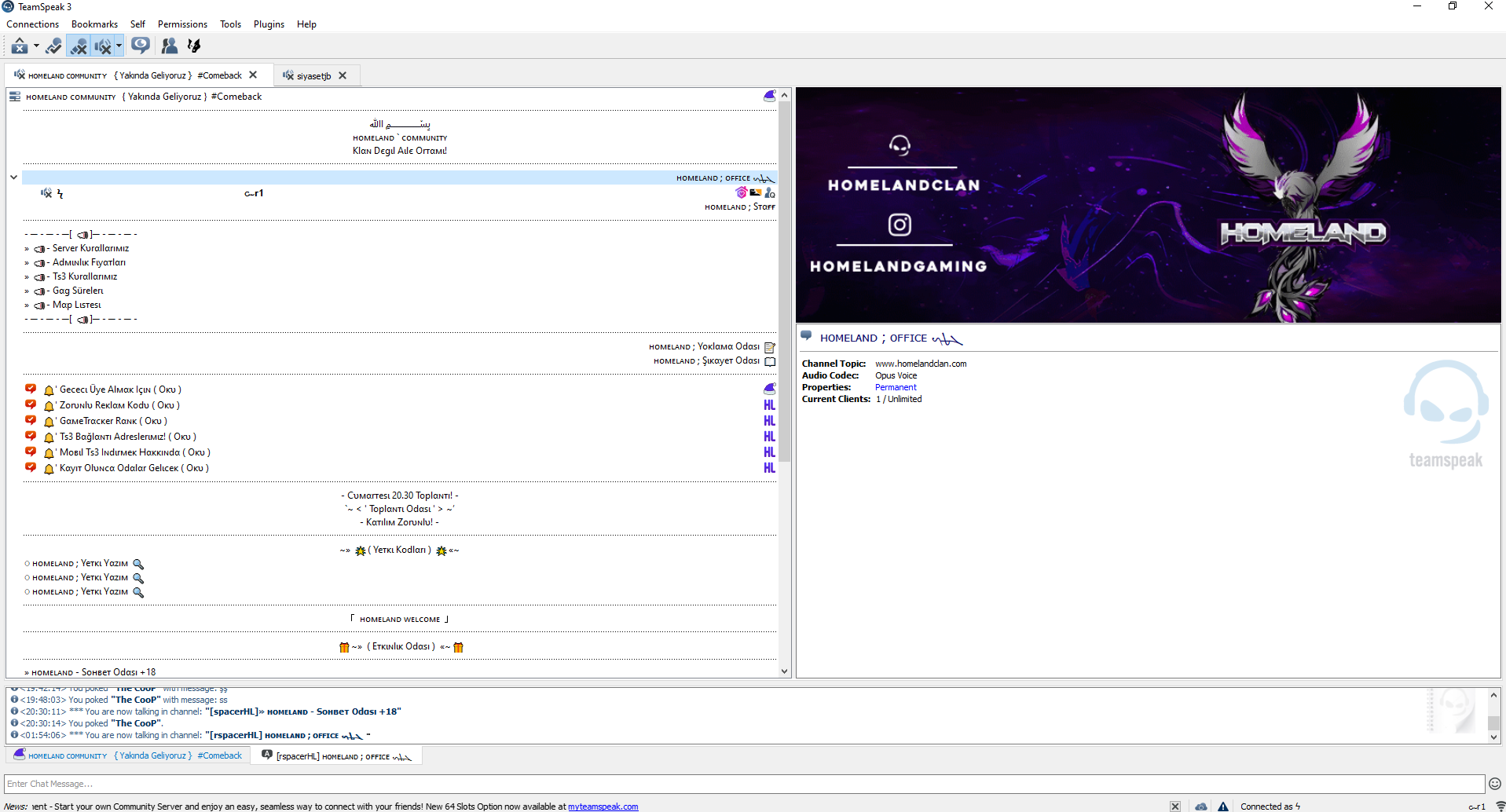The height and width of the screenshot is (812, 1506).
Task: Open the Permissions menu
Action: (182, 24)
